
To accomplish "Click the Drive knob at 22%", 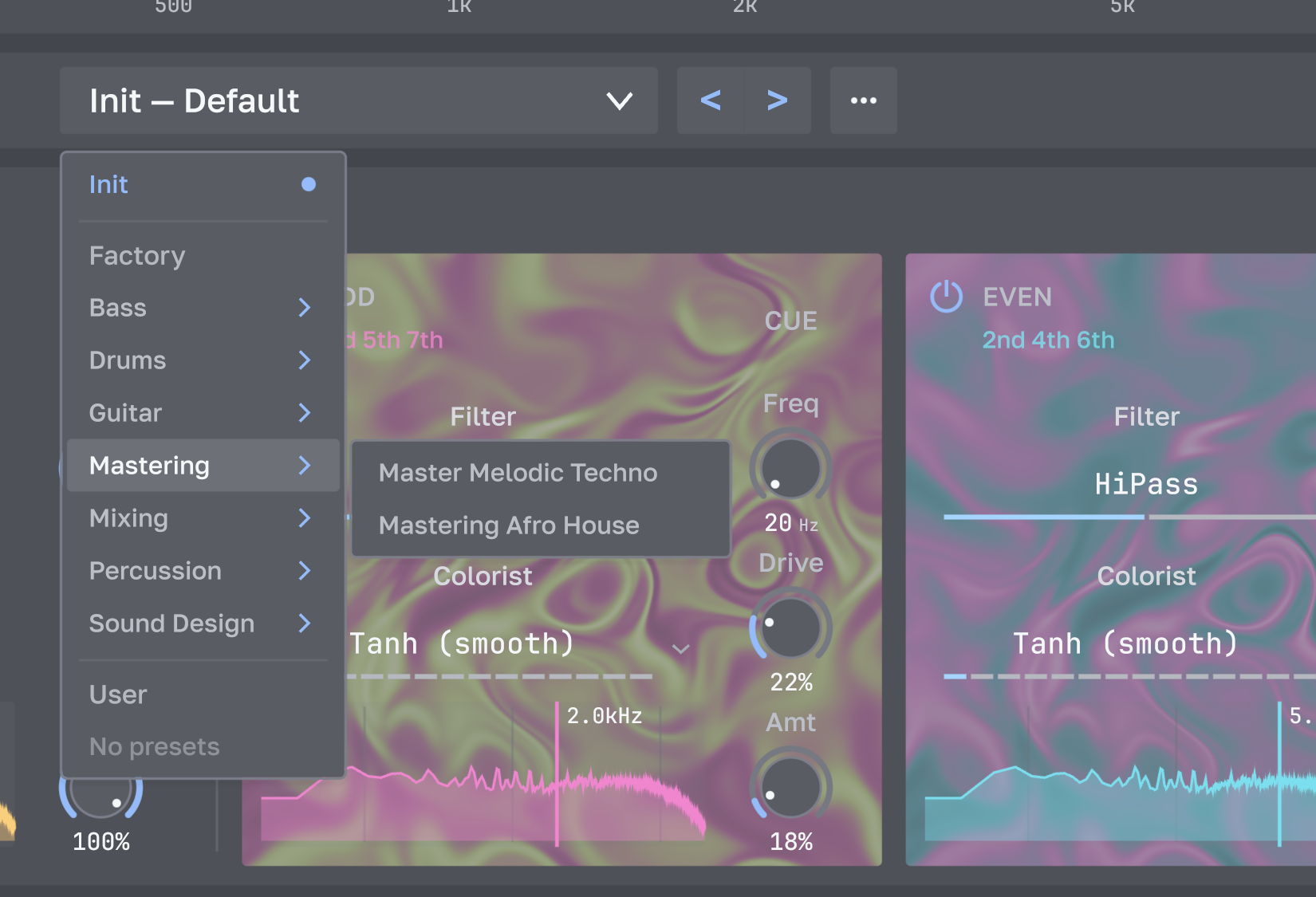I will (x=790, y=628).
